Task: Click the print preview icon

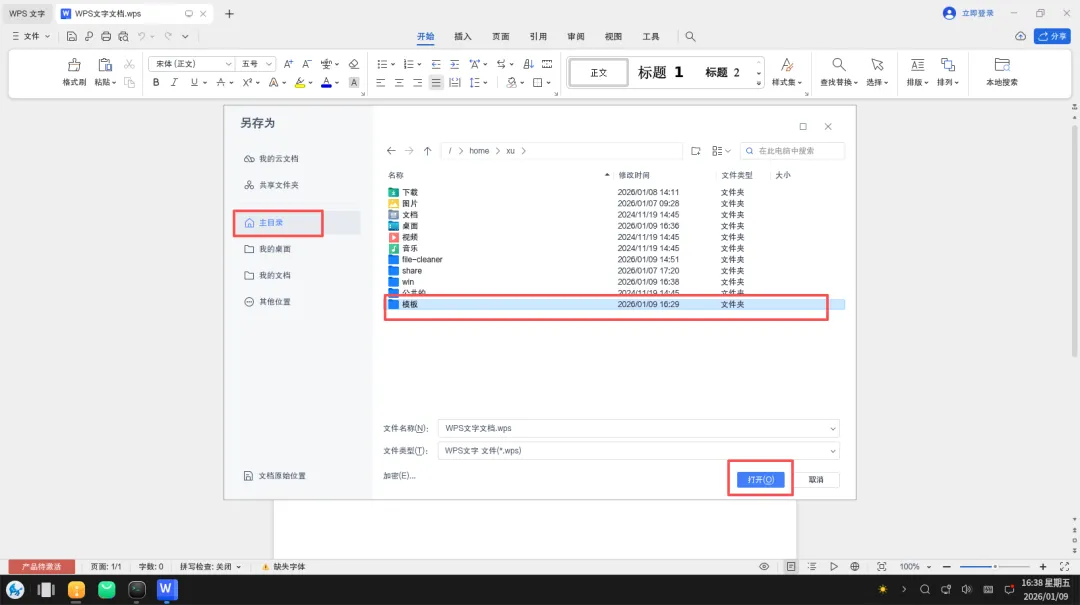Action: tap(123, 37)
